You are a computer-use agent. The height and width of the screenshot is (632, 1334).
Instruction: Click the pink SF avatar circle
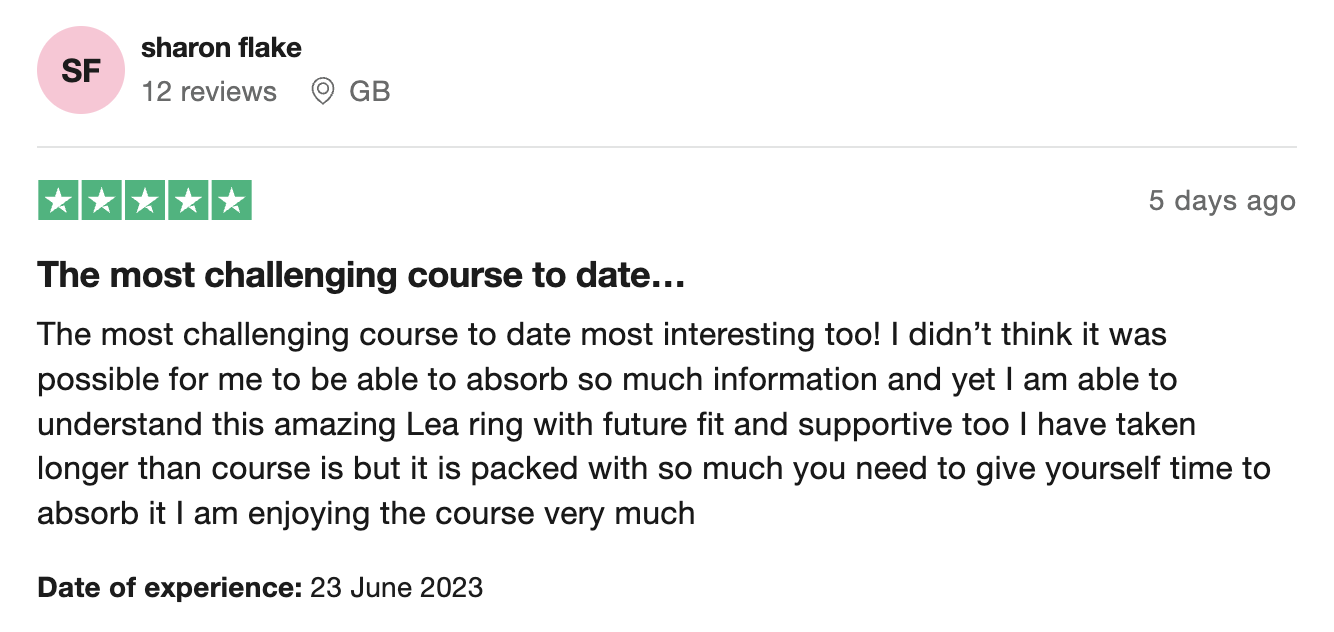[81, 70]
